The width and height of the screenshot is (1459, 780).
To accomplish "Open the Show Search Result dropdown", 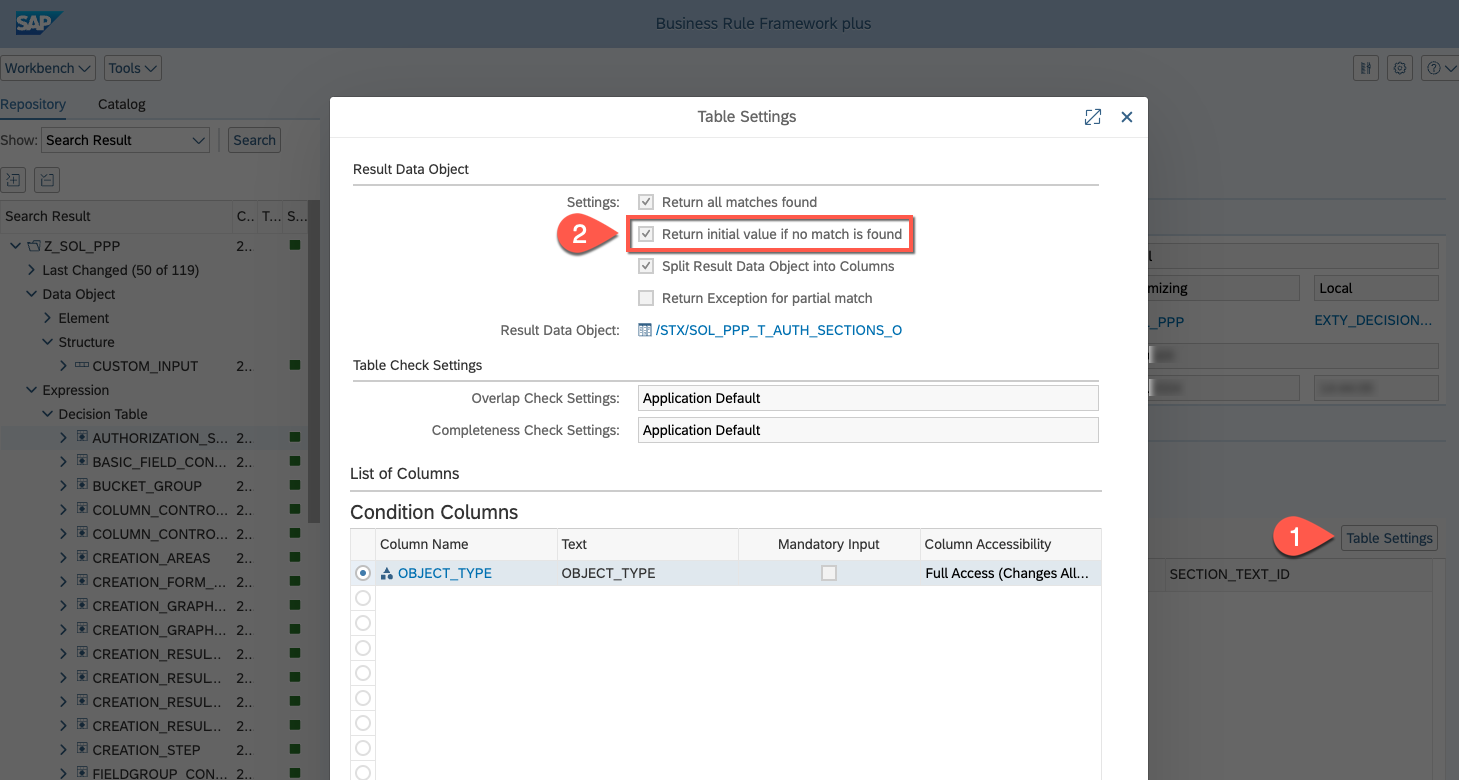I will (125, 140).
